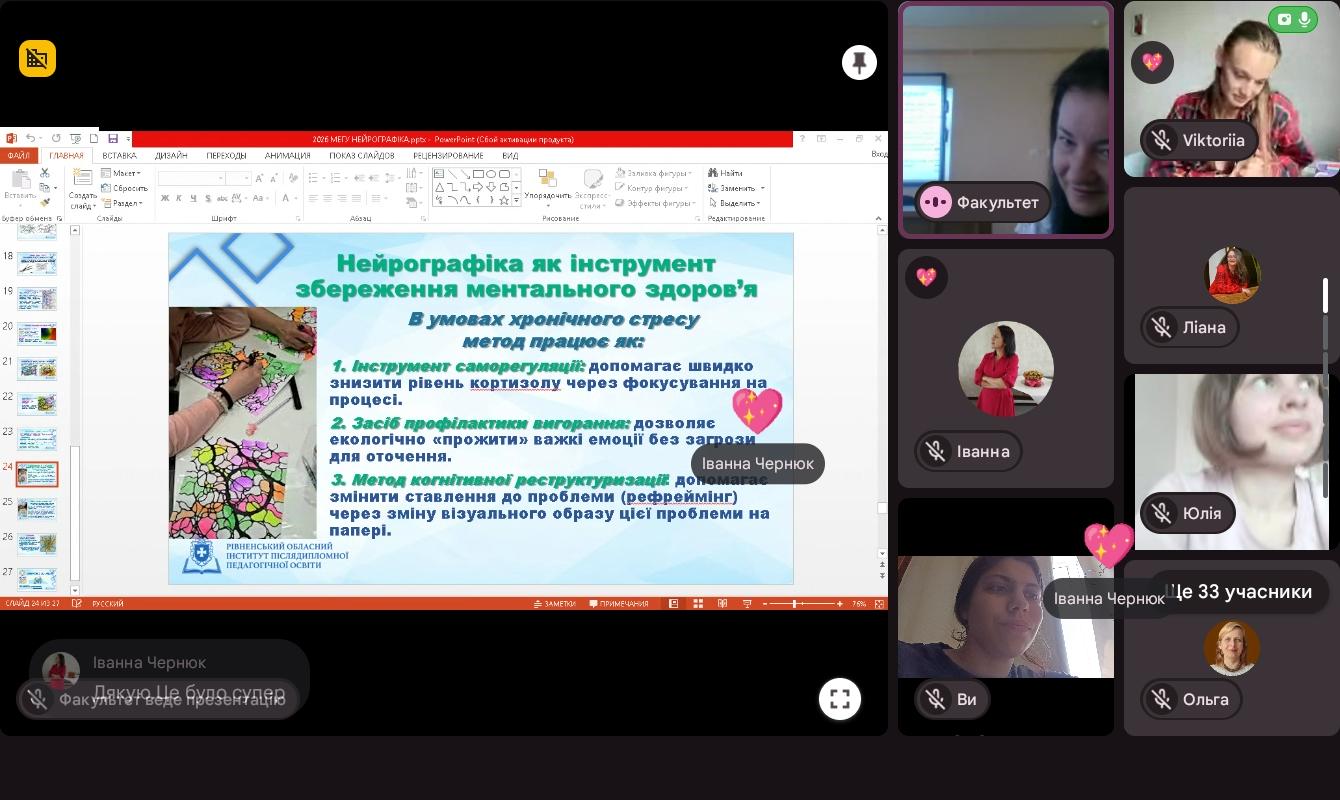
Task: Toggle left text alignment
Action: click(313, 198)
